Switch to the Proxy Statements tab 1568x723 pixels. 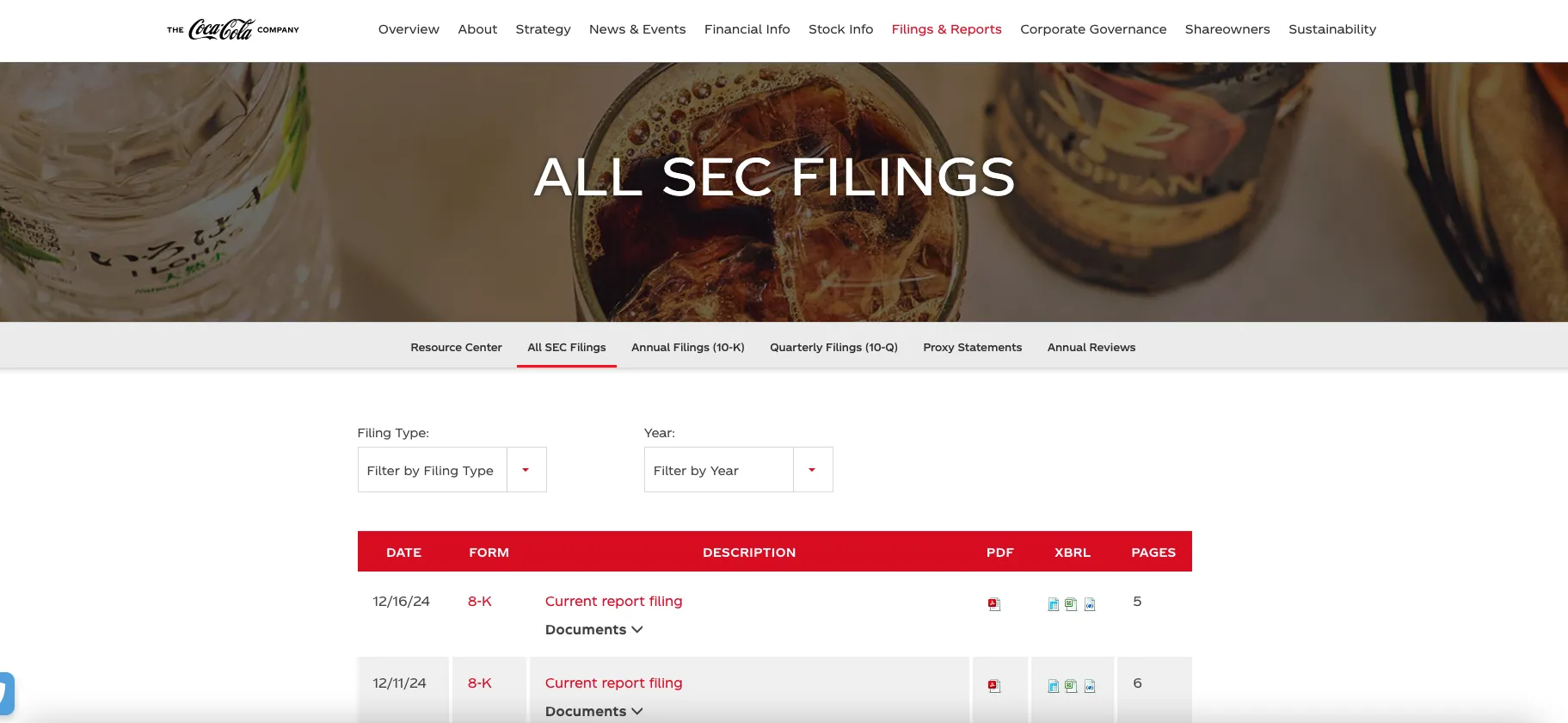pyautogui.click(x=973, y=348)
